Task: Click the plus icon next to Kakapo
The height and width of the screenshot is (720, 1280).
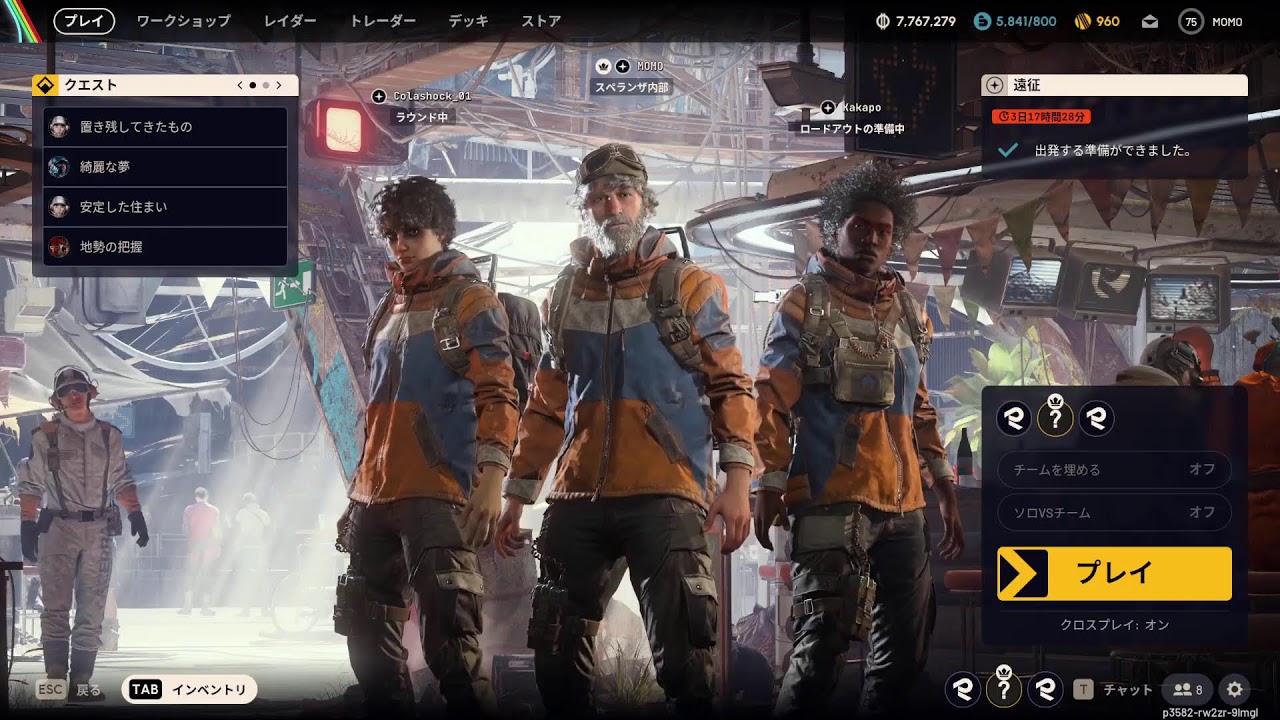Action: pos(828,107)
